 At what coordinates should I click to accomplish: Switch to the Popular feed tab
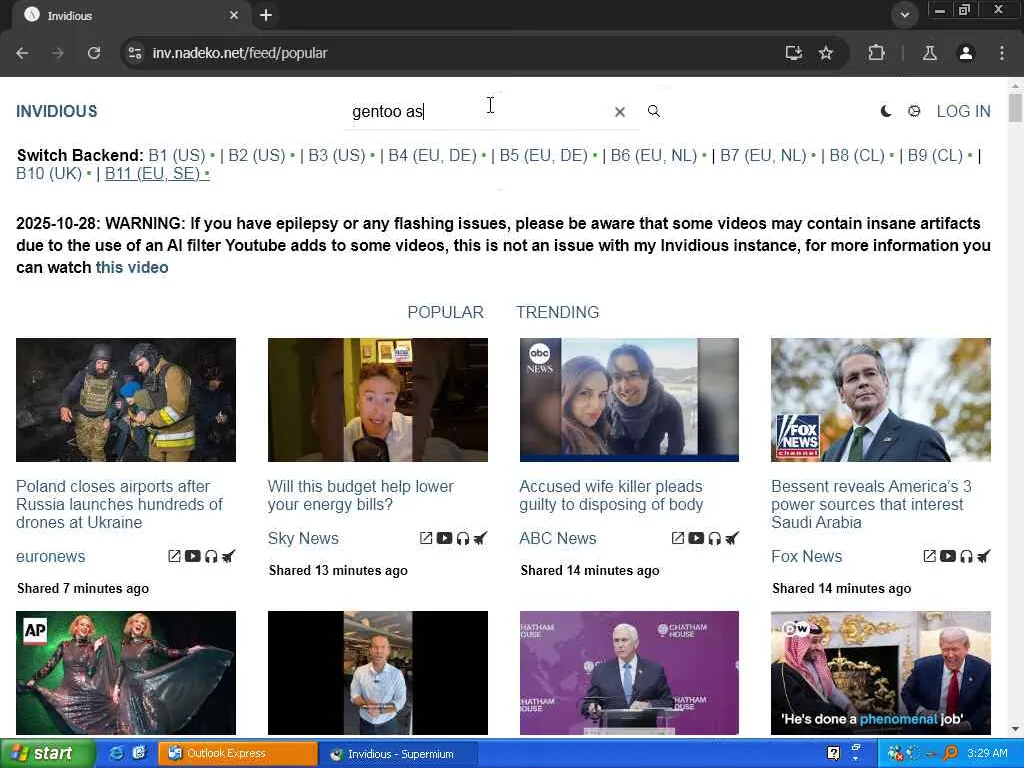tap(445, 312)
